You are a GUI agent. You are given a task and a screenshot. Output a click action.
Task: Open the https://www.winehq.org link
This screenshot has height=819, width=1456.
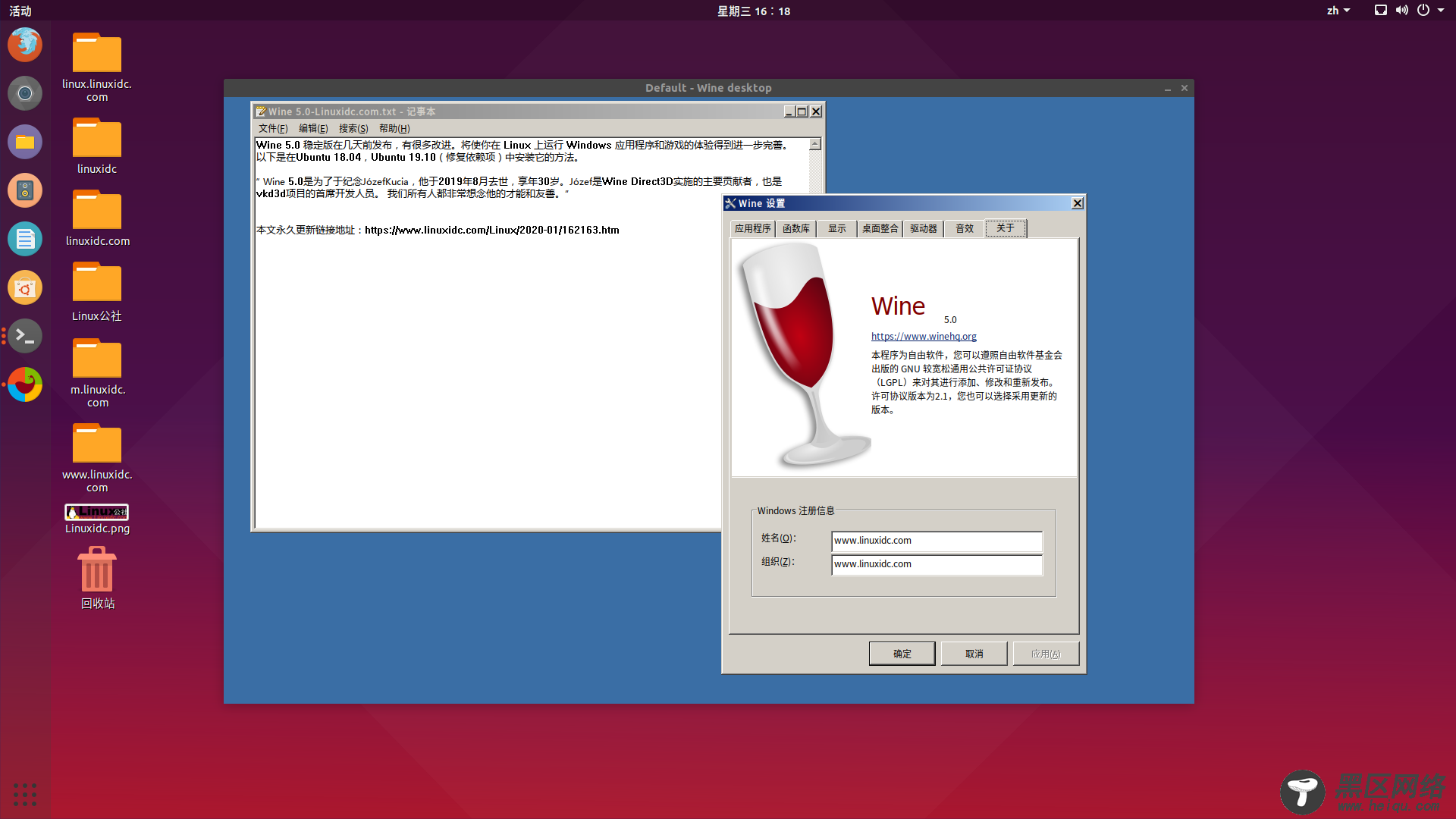pos(924,336)
